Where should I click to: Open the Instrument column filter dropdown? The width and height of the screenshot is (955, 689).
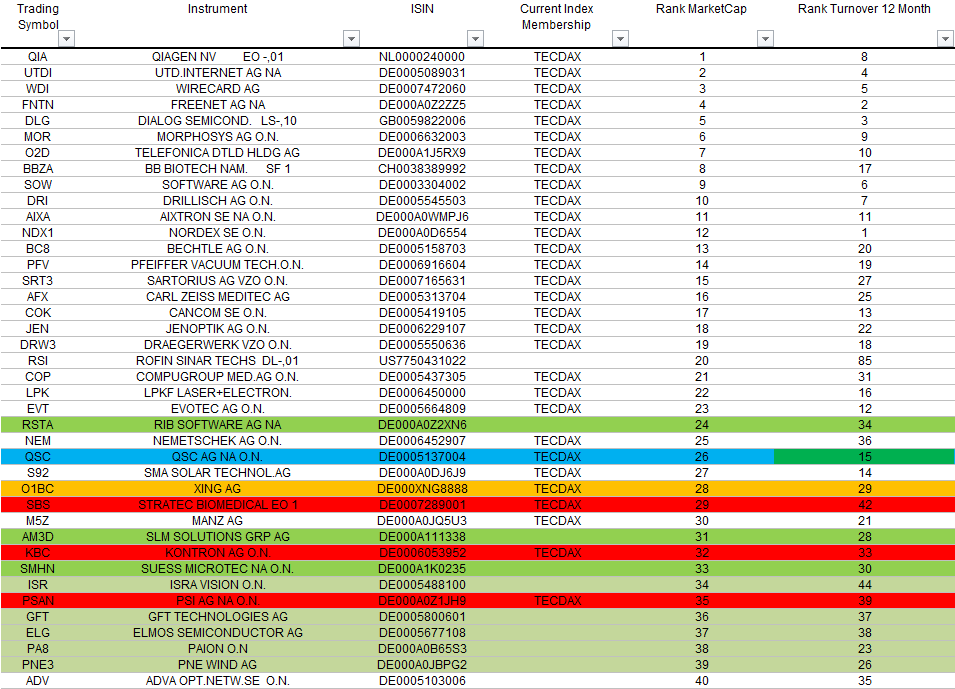tap(351, 38)
